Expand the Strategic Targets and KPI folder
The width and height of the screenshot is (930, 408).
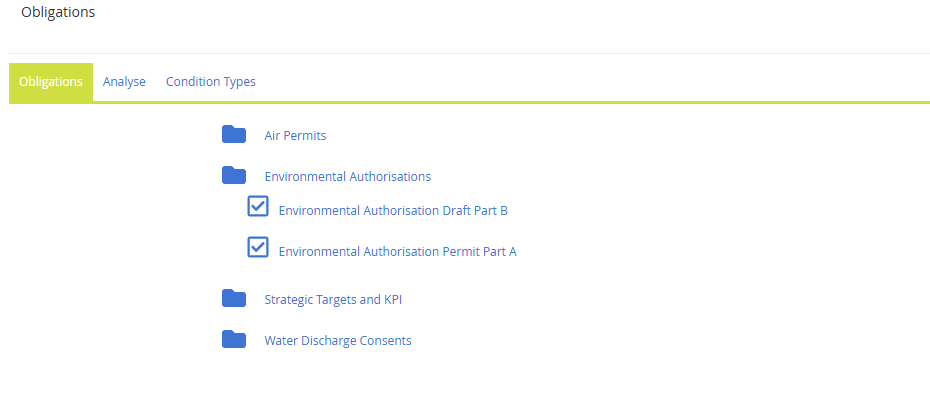click(234, 298)
